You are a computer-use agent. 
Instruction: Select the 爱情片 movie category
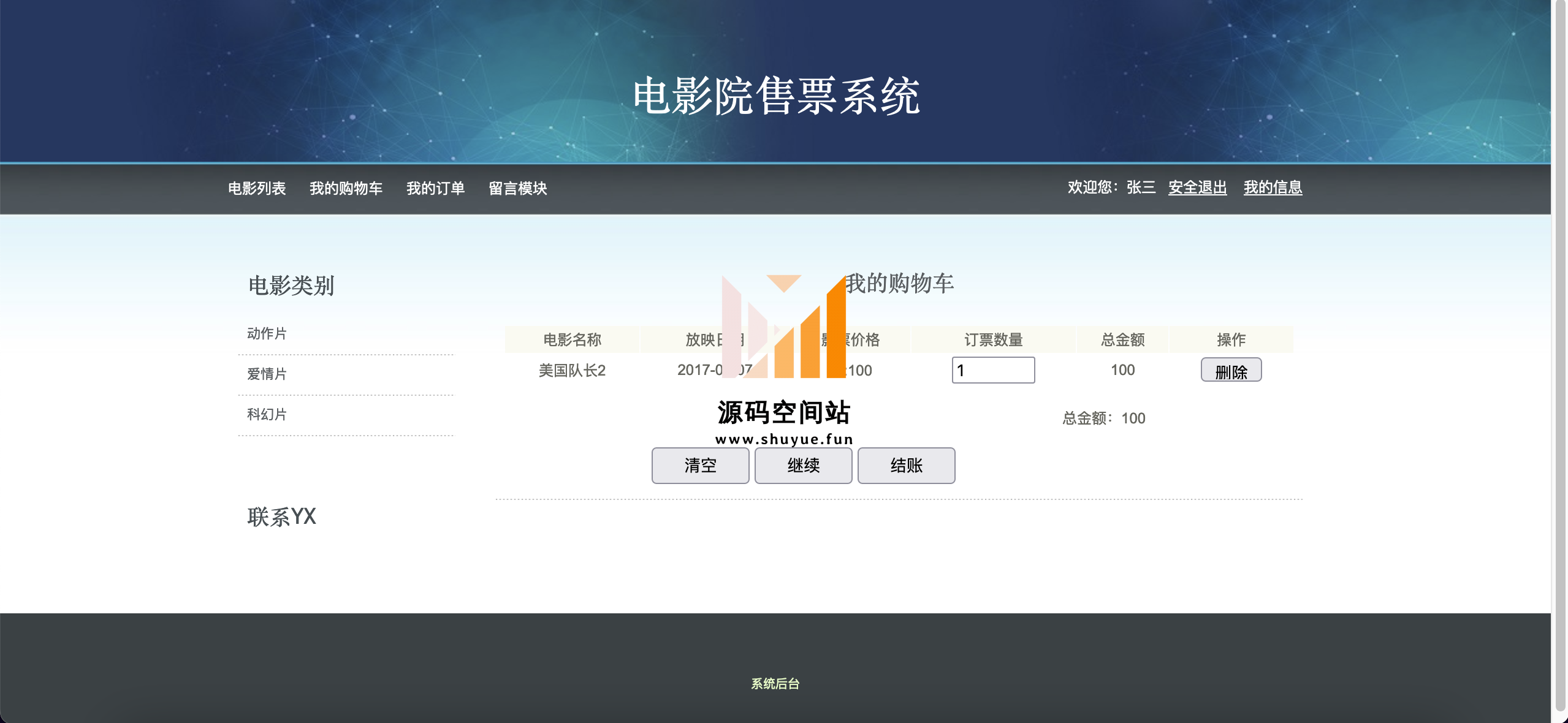coord(267,374)
